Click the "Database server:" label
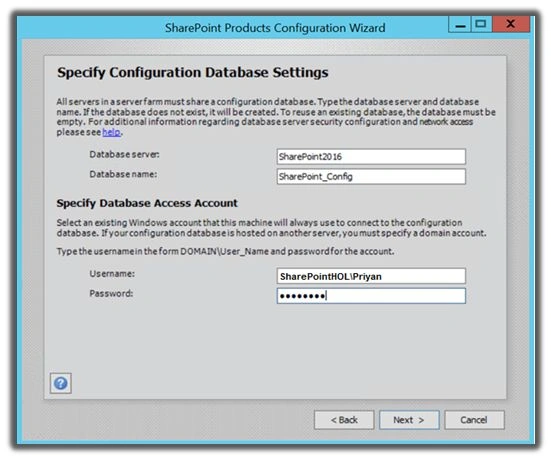 124,155
